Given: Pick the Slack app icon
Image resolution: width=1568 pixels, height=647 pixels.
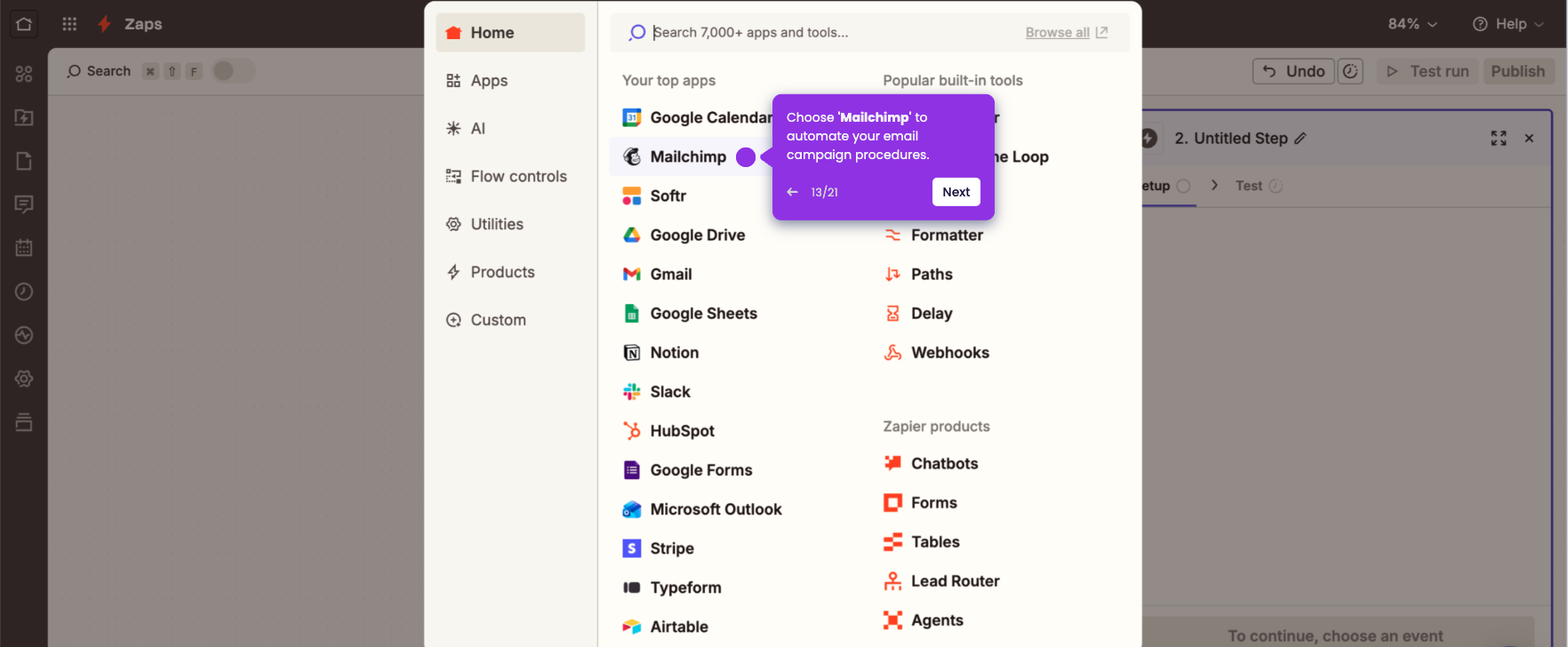Looking at the screenshot, I should 632,392.
